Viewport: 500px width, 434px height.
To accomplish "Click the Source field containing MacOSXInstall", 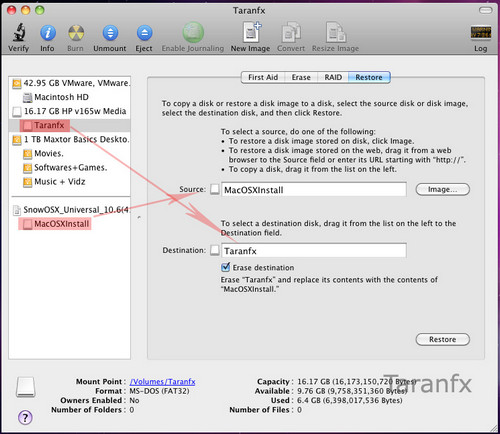I will [x=314, y=190].
